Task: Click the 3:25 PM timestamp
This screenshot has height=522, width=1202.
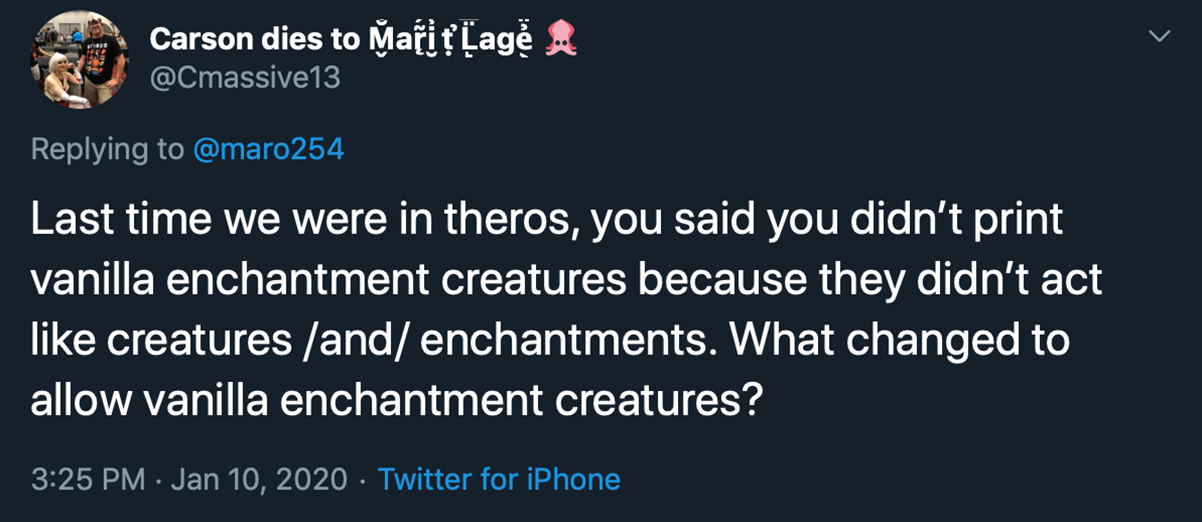Action: coord(89,479)
